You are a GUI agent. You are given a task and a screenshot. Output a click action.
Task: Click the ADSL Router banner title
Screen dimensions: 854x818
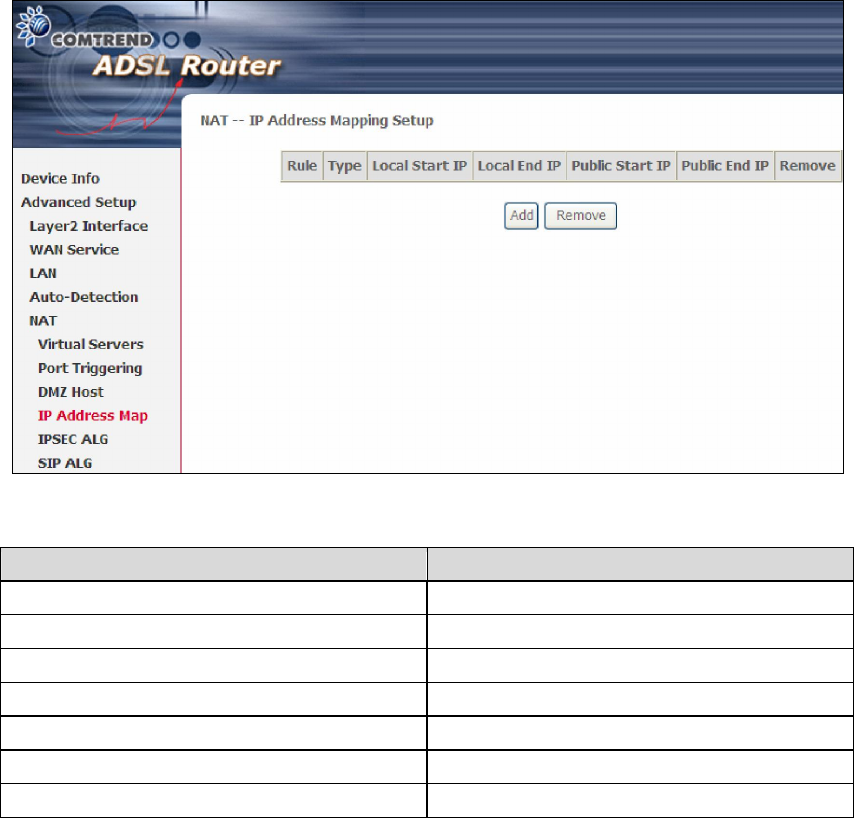(x=187, y=66)
